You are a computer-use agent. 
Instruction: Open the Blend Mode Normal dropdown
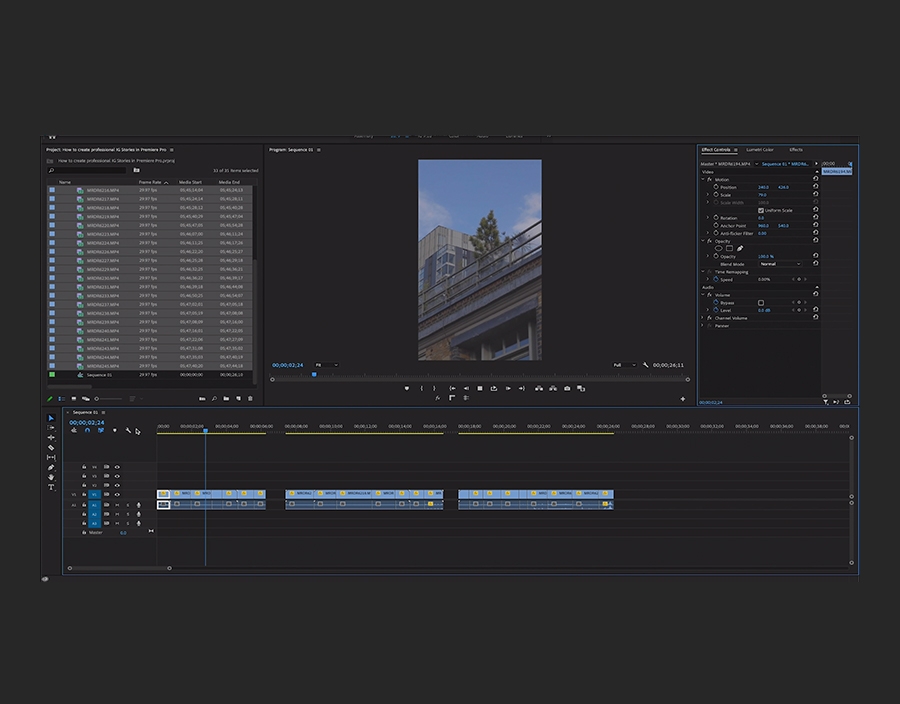pyautogui.click(x=780, y=264)
